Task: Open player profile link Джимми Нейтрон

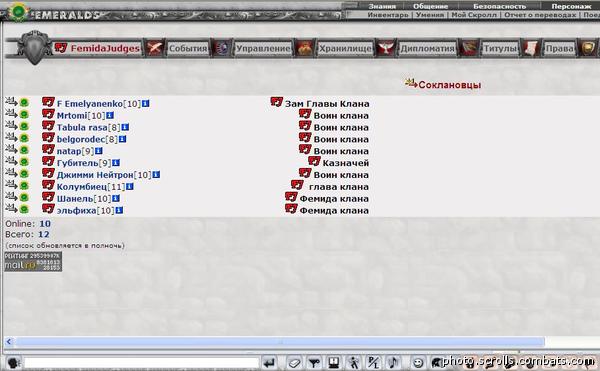Action: pyautogui.click(x=95, y=175)
